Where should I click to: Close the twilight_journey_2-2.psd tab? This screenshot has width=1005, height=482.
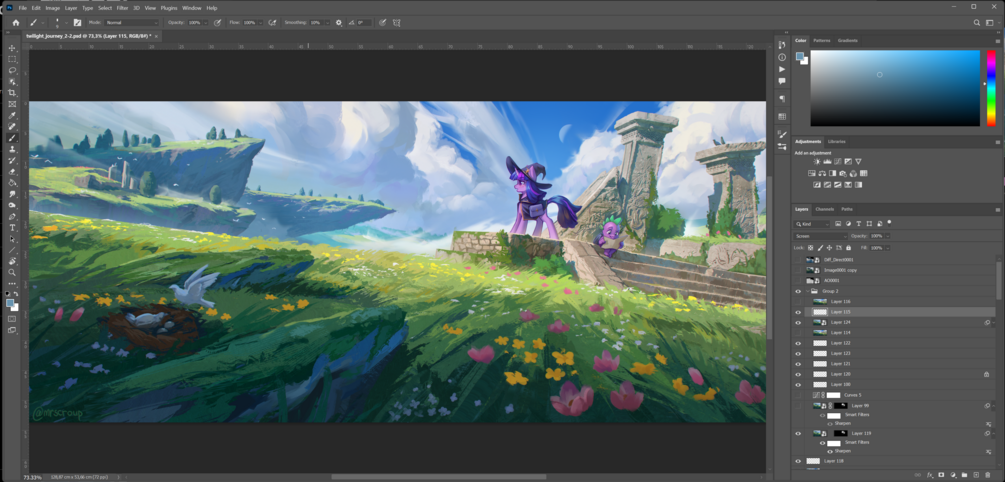point(156,37)
